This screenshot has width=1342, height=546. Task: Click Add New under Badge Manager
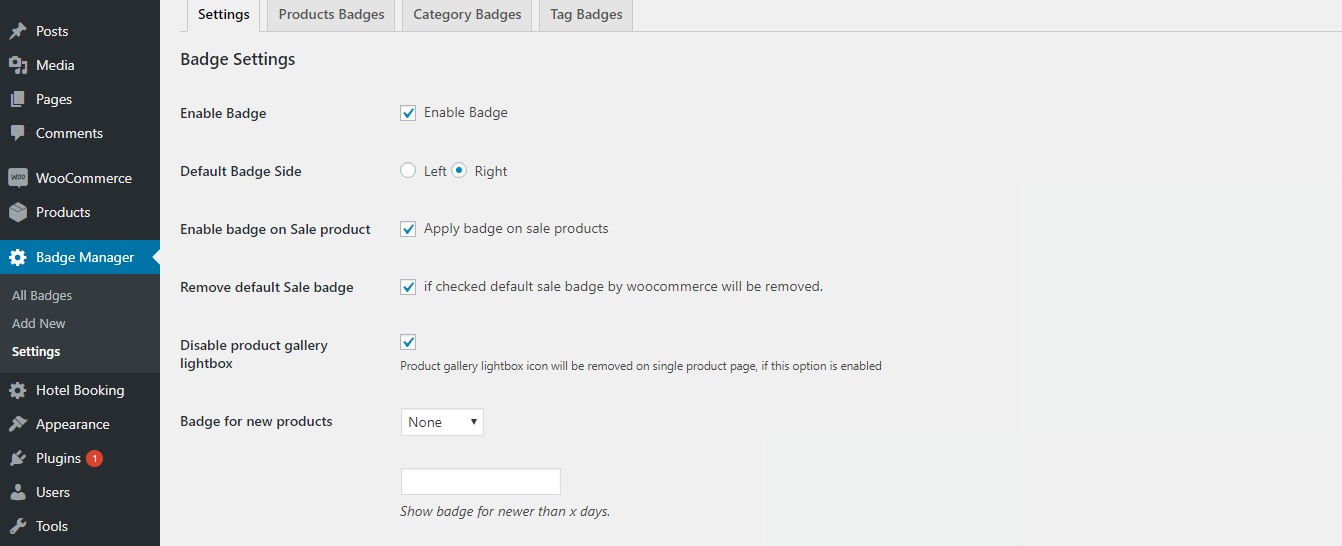click(x=39, y=323)
